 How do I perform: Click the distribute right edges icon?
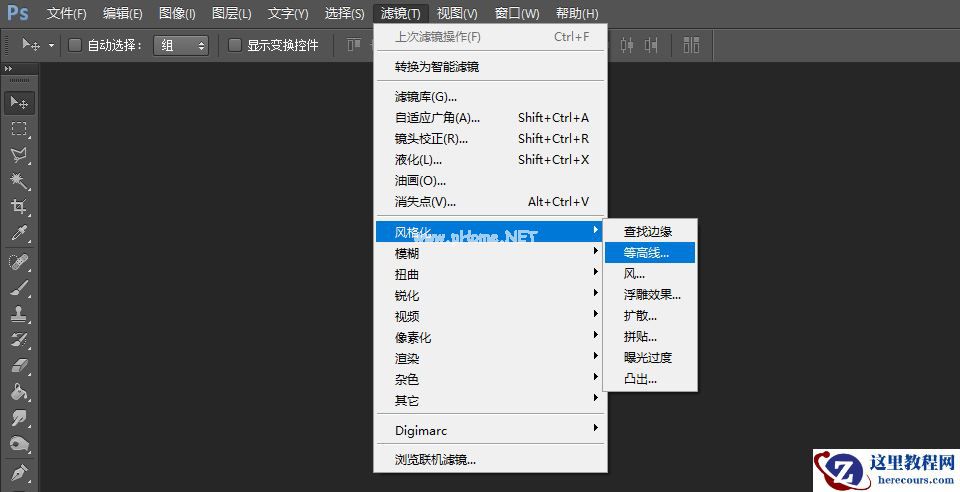pos(651,45)
